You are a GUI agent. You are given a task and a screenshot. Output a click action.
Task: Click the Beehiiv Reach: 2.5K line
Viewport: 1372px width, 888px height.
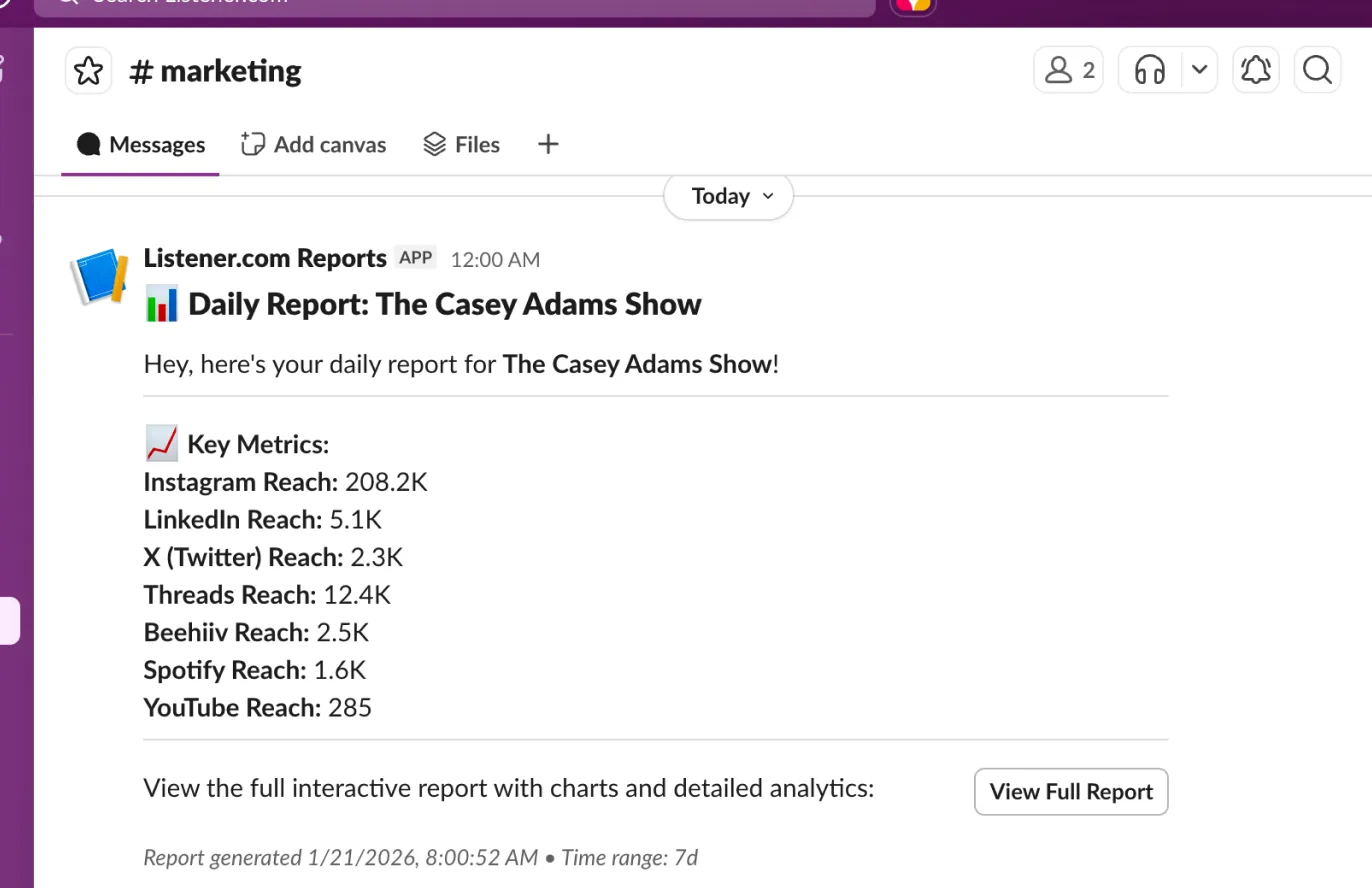[x=257, y=632]
